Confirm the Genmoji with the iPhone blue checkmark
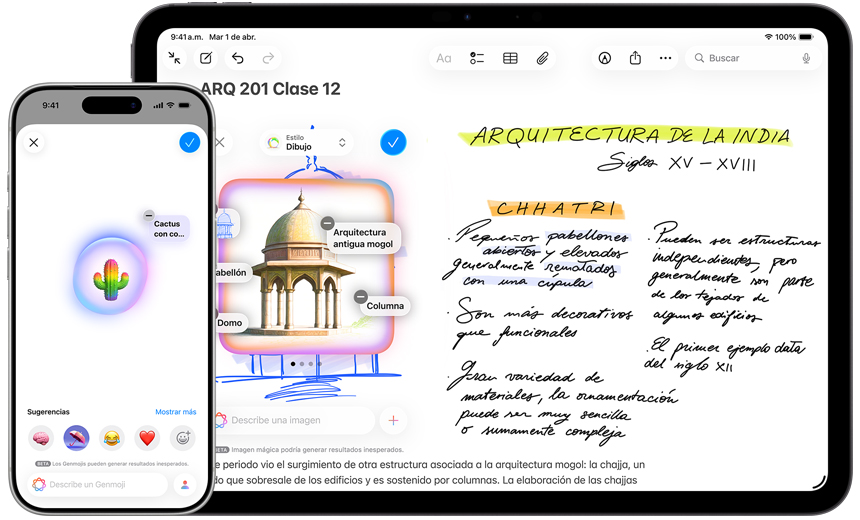This screenshot has width=860, height=520. coord(189,142)
